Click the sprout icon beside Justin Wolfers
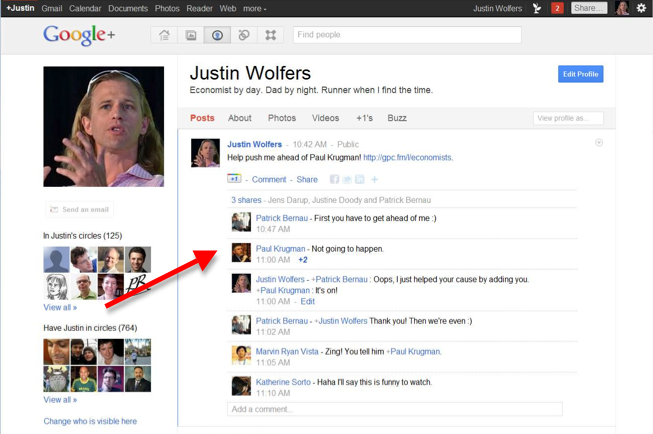 coord(537,8)
